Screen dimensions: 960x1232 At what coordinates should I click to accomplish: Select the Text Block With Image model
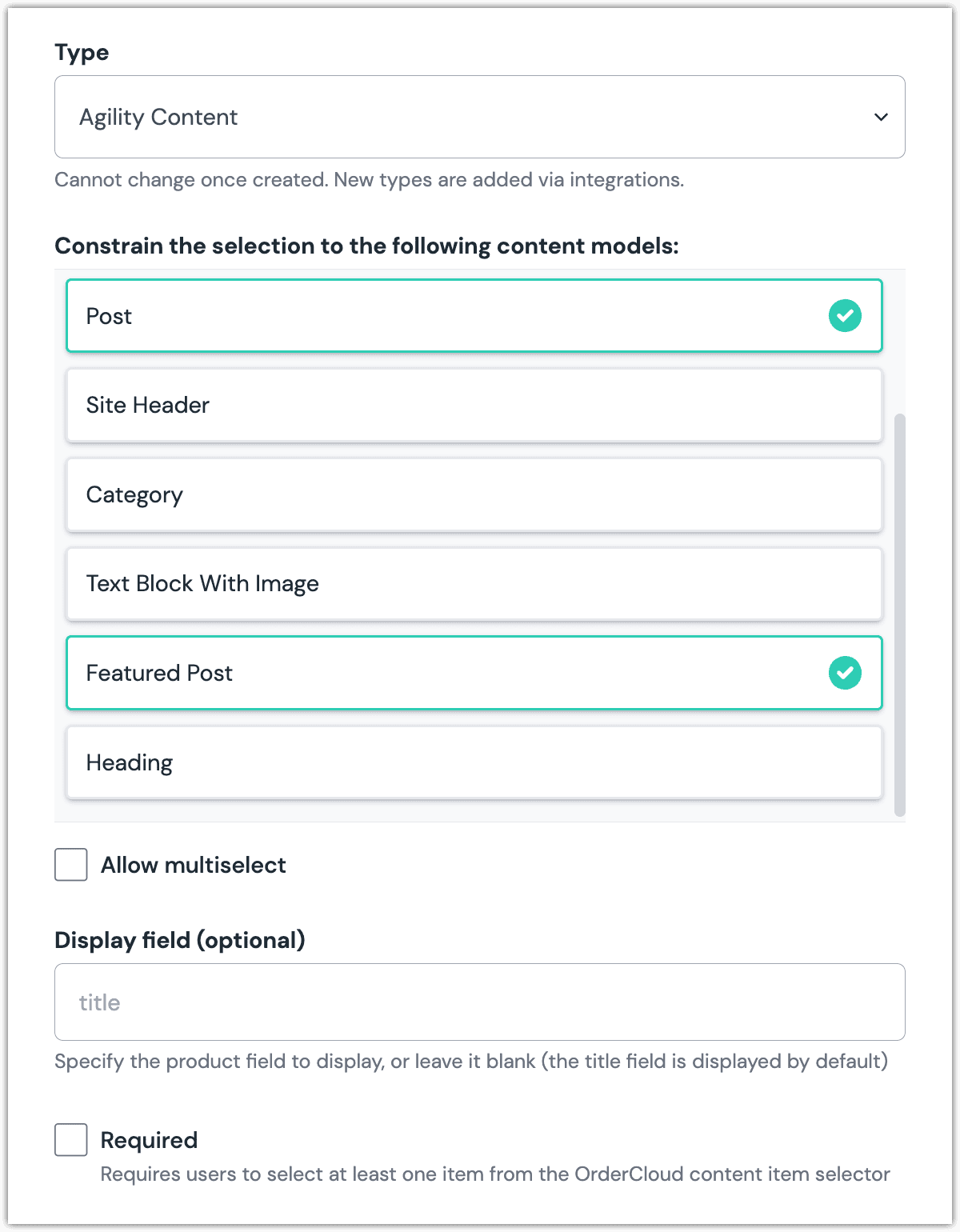click(474, 584)
